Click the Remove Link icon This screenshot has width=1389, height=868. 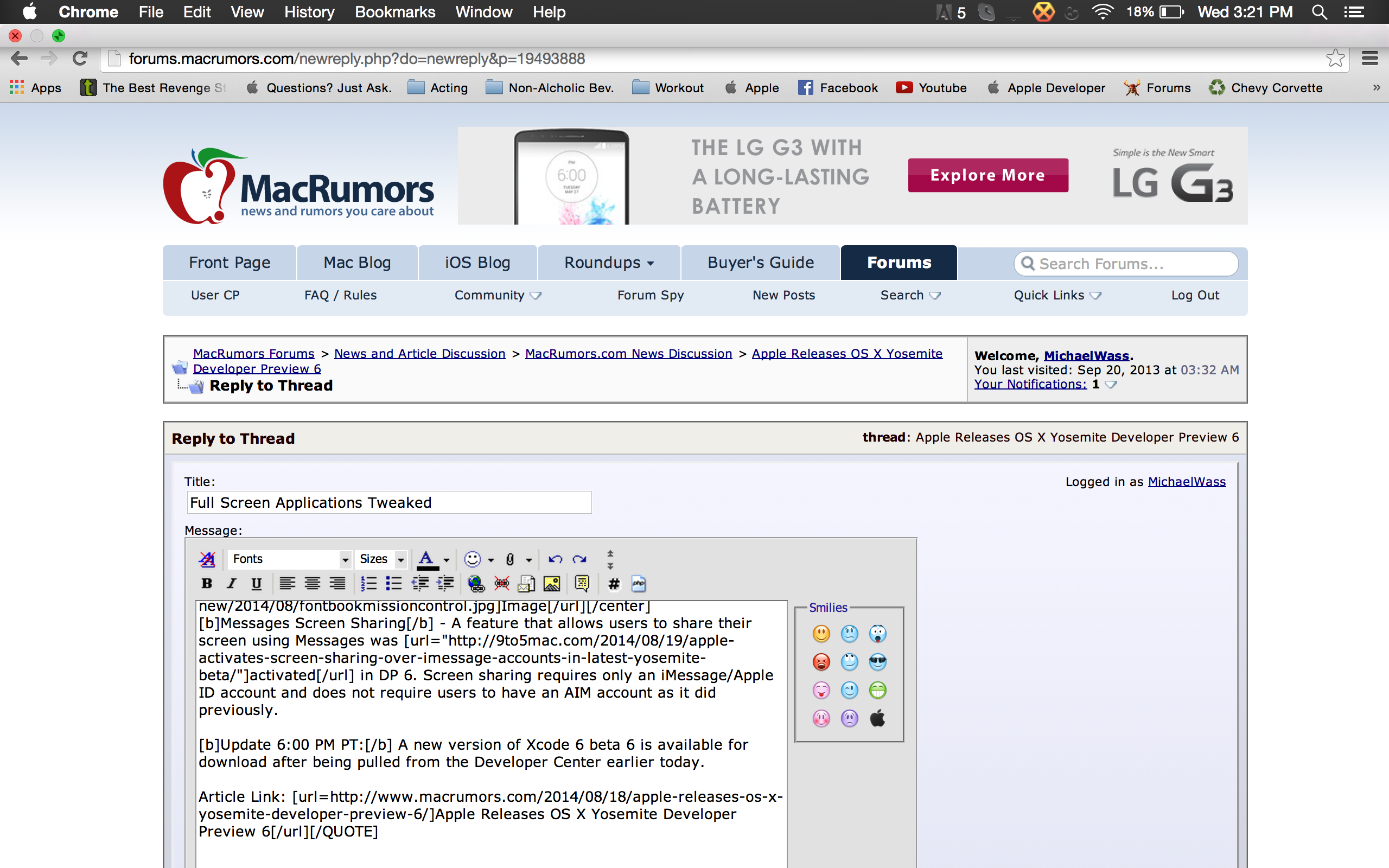501,584
